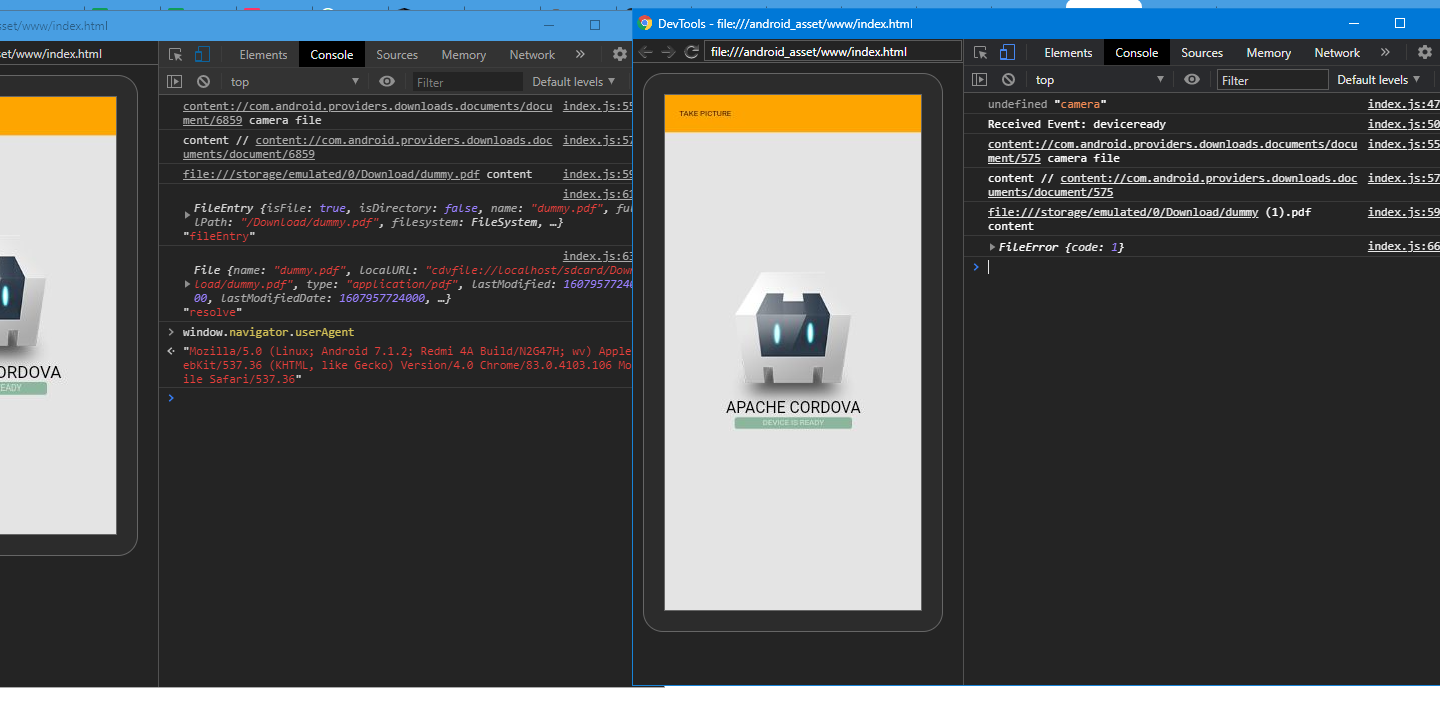Viewport: 1440px width, 703px height.
Task: Click the 'DEVICE IS READY' label in right preview
Action: pyautogui.click(x=793, y=423)
